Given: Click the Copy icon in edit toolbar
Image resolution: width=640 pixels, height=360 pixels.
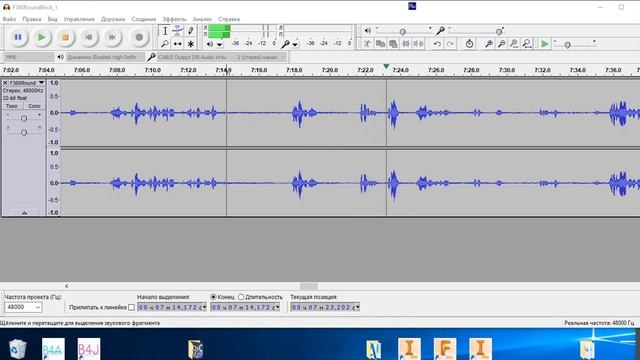Looking at the screenshot, I should point(380,43).
